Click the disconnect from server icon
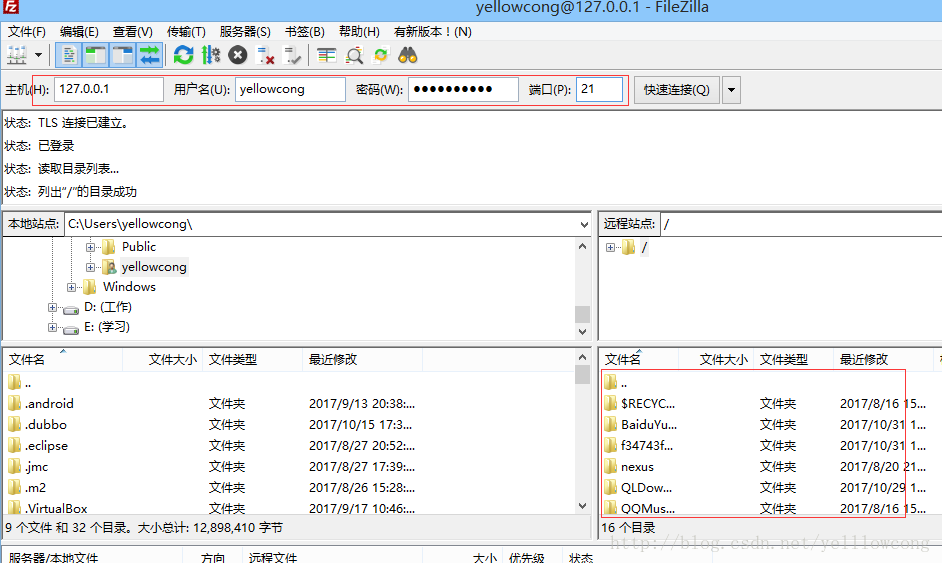The width and height of the screenshot is (942, 563). click(265, 55)
